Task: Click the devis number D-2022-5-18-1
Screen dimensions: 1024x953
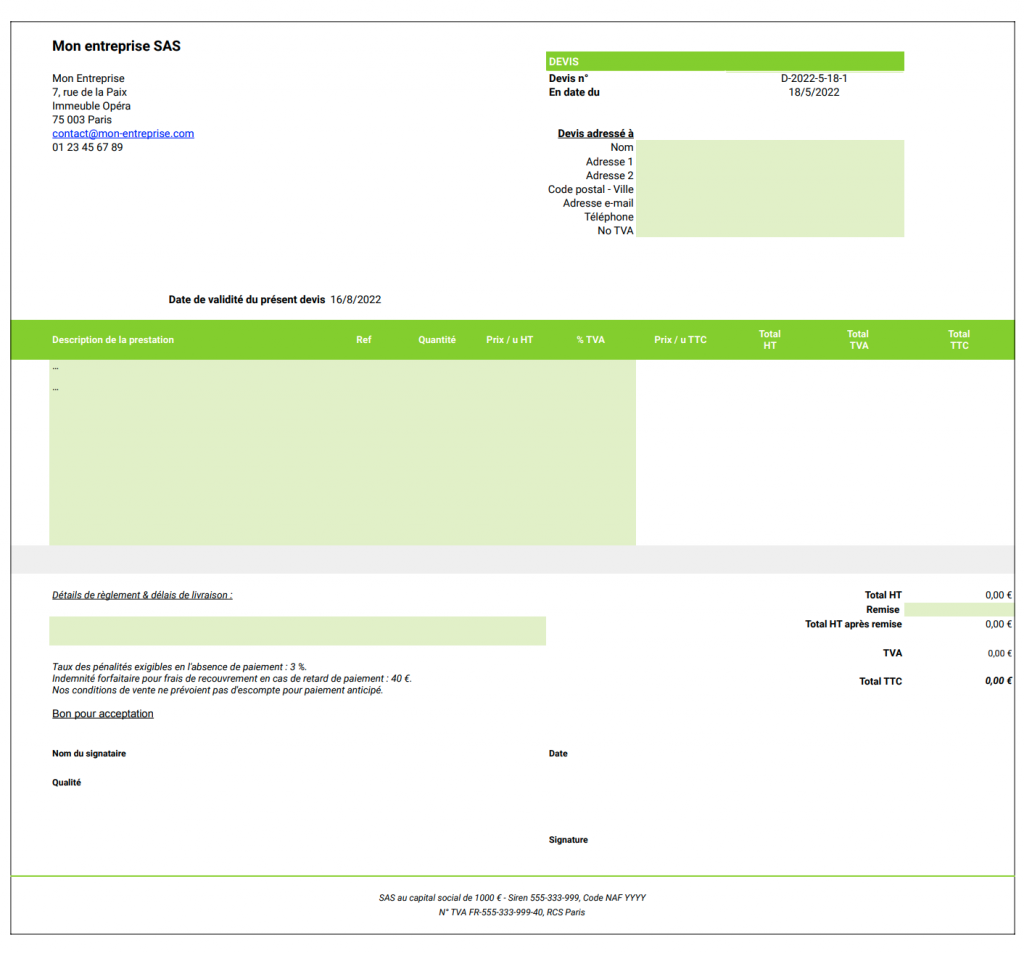Action: click(x=814, y=78)
